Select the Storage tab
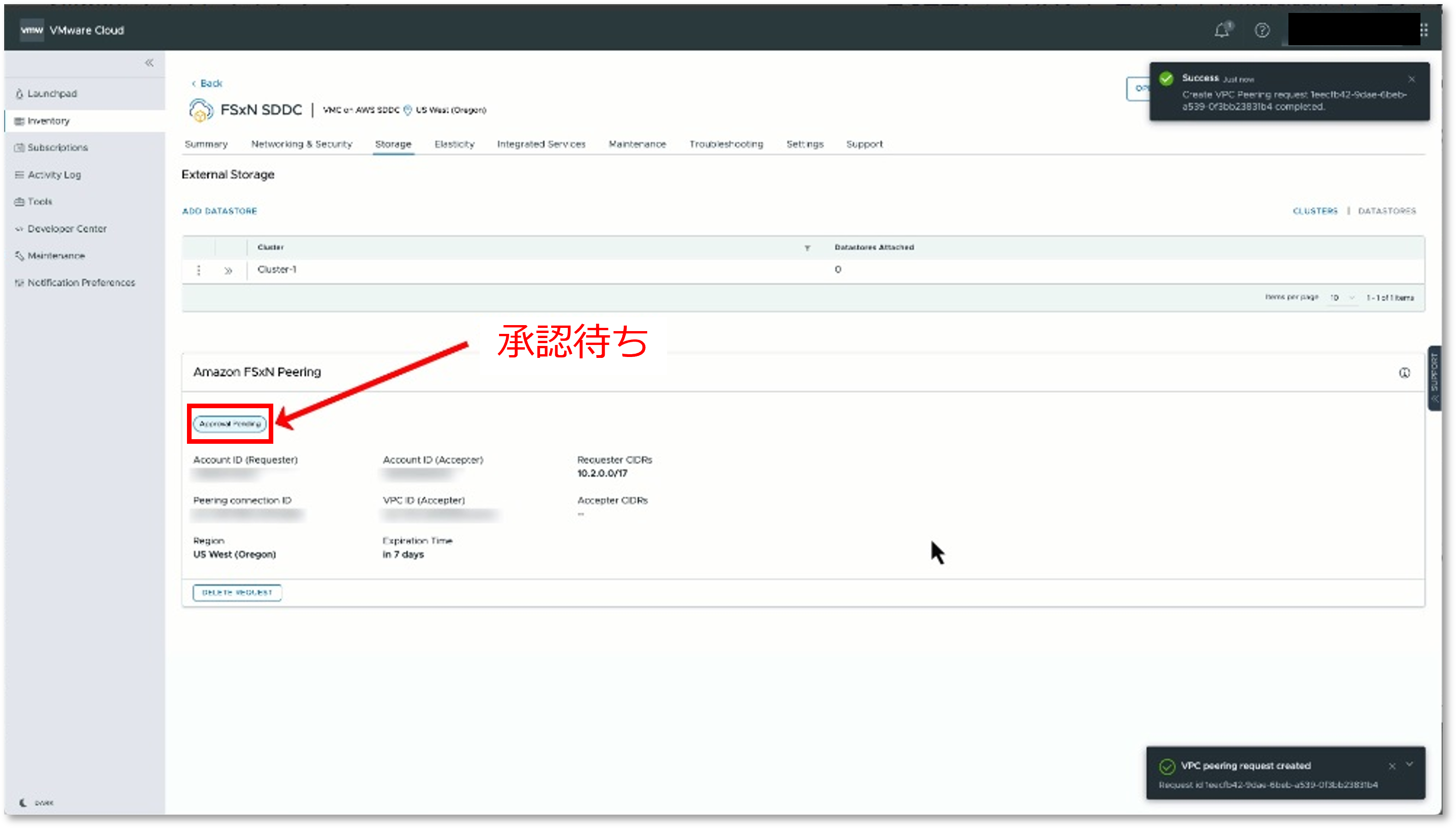The width and height of the screenshot is (1456, 828). pyautogui.click(x=393, y=144)
